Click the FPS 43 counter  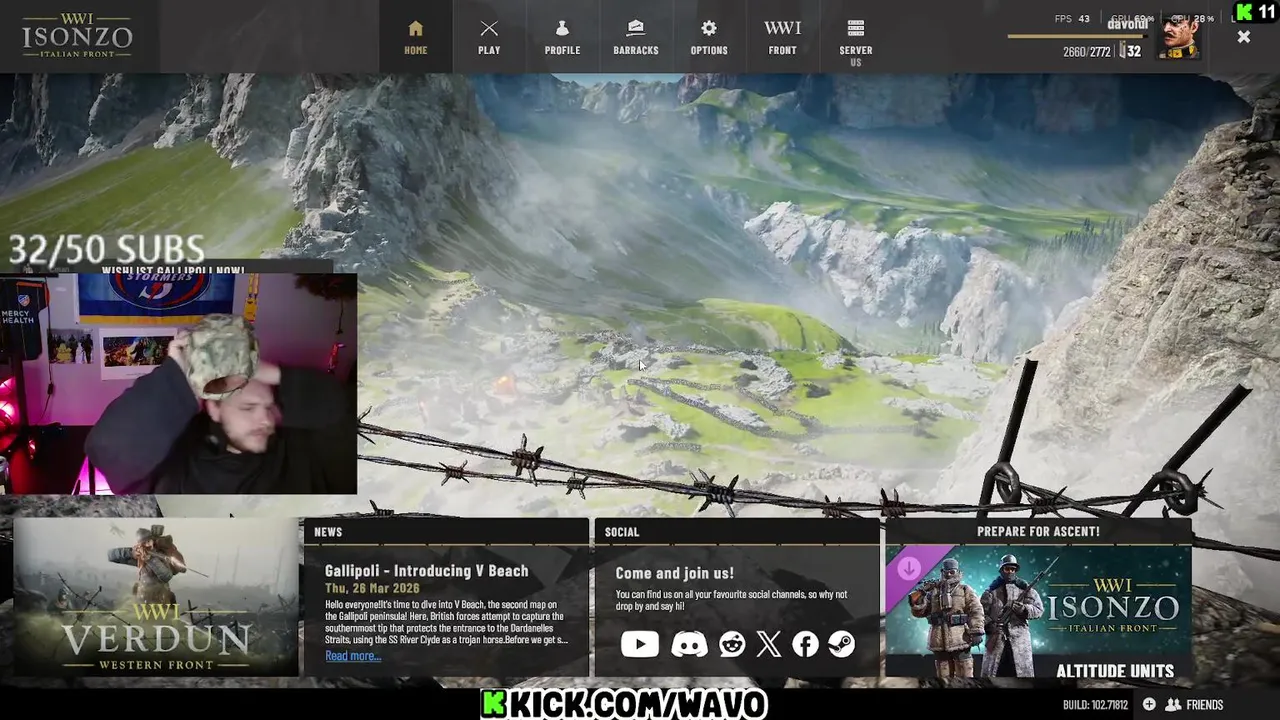click(1072, 19)
